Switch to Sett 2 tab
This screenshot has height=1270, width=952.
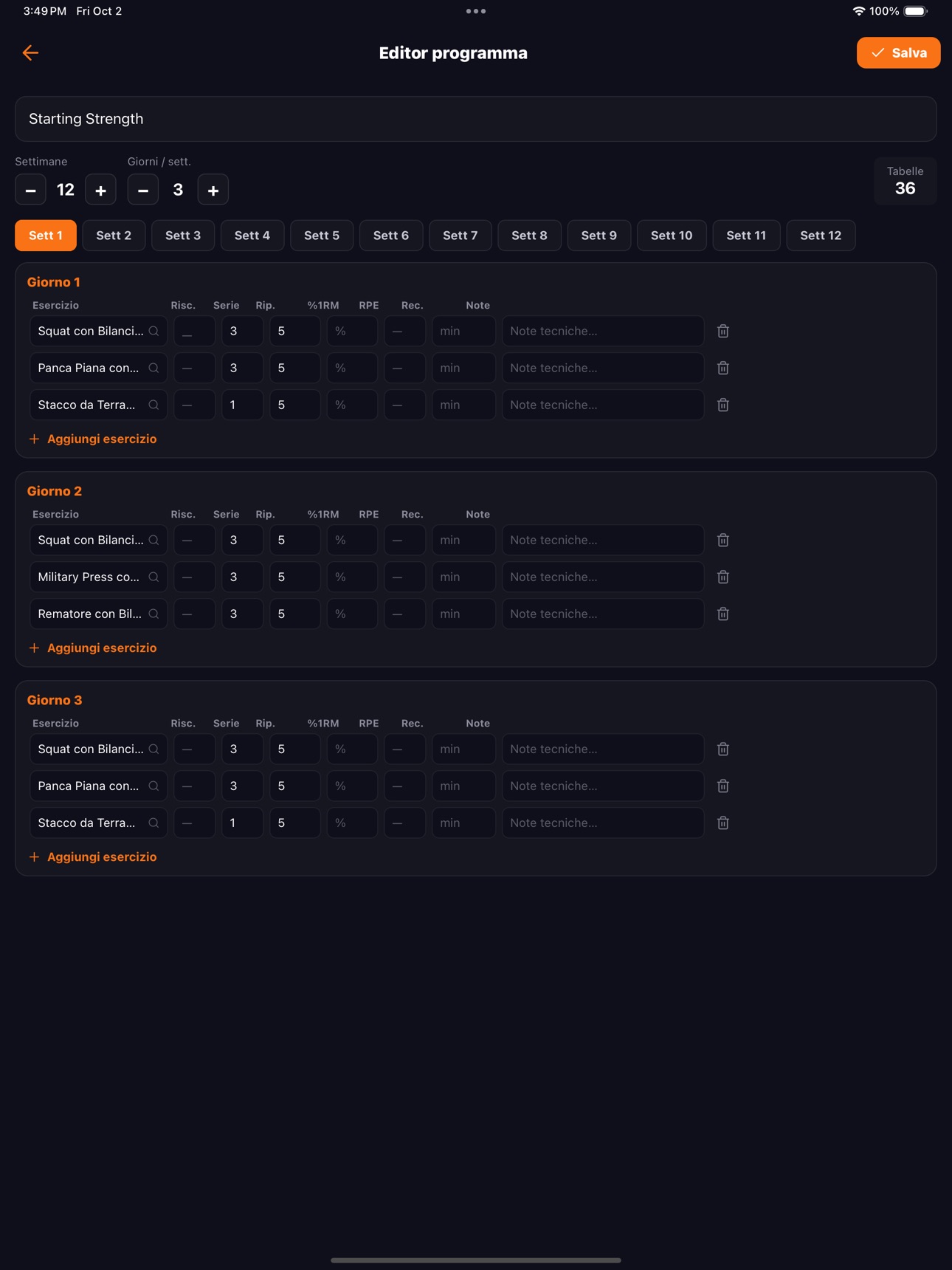pyautogui.click(x=114, y=236)
